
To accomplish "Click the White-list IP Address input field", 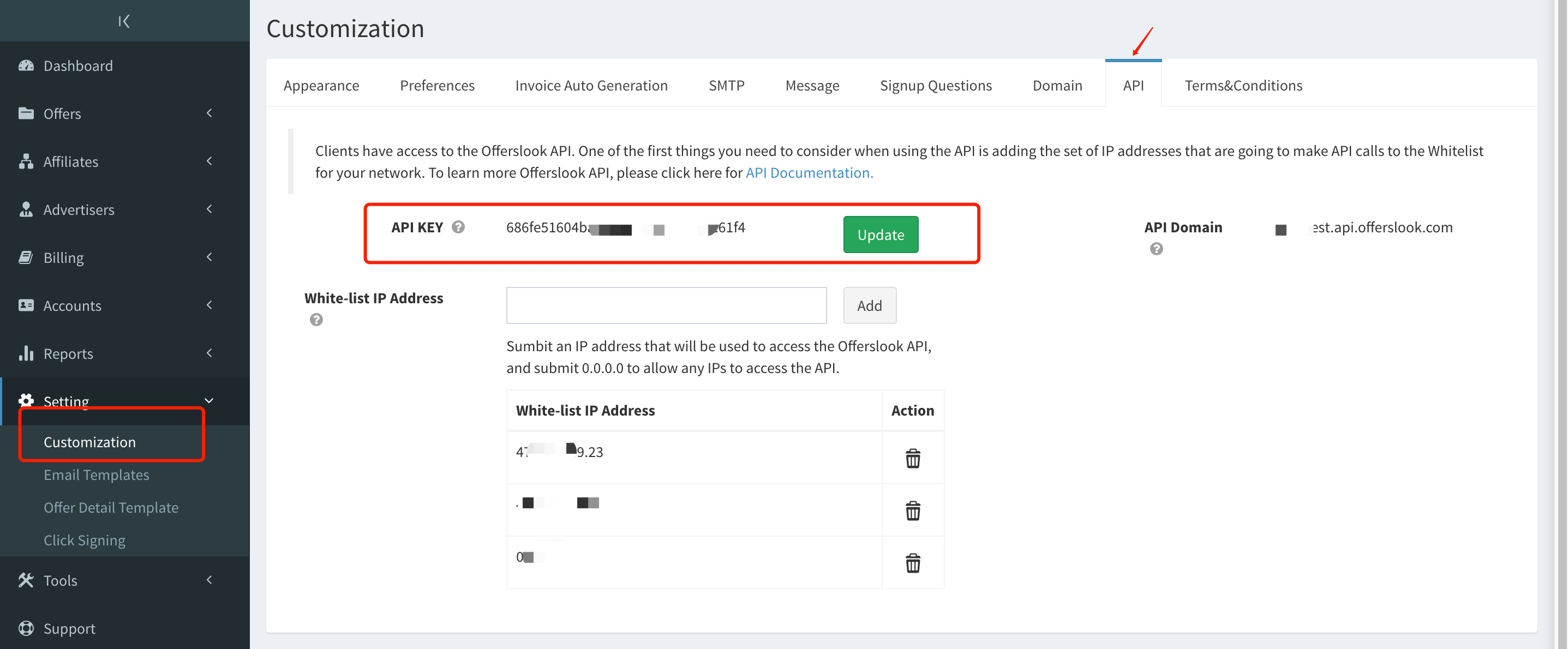I will [x=666, y=305].
